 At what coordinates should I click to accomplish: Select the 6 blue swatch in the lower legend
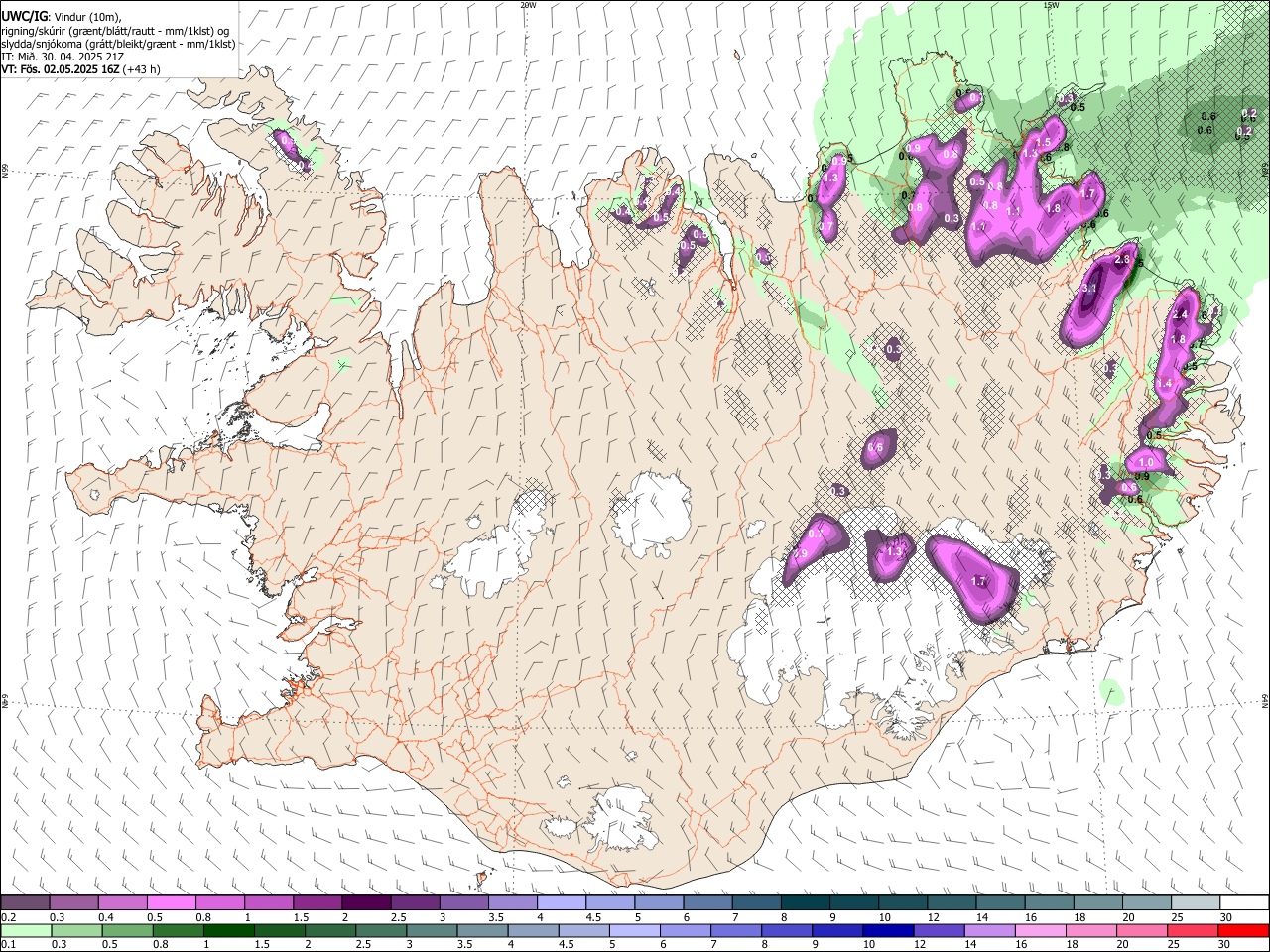pyautogui.click(x=685, y=930)
